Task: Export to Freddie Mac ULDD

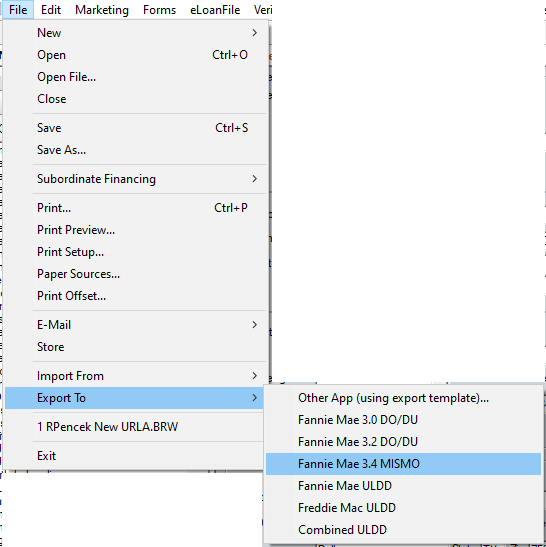Action: pyautogui.click(x=403, y=508)
